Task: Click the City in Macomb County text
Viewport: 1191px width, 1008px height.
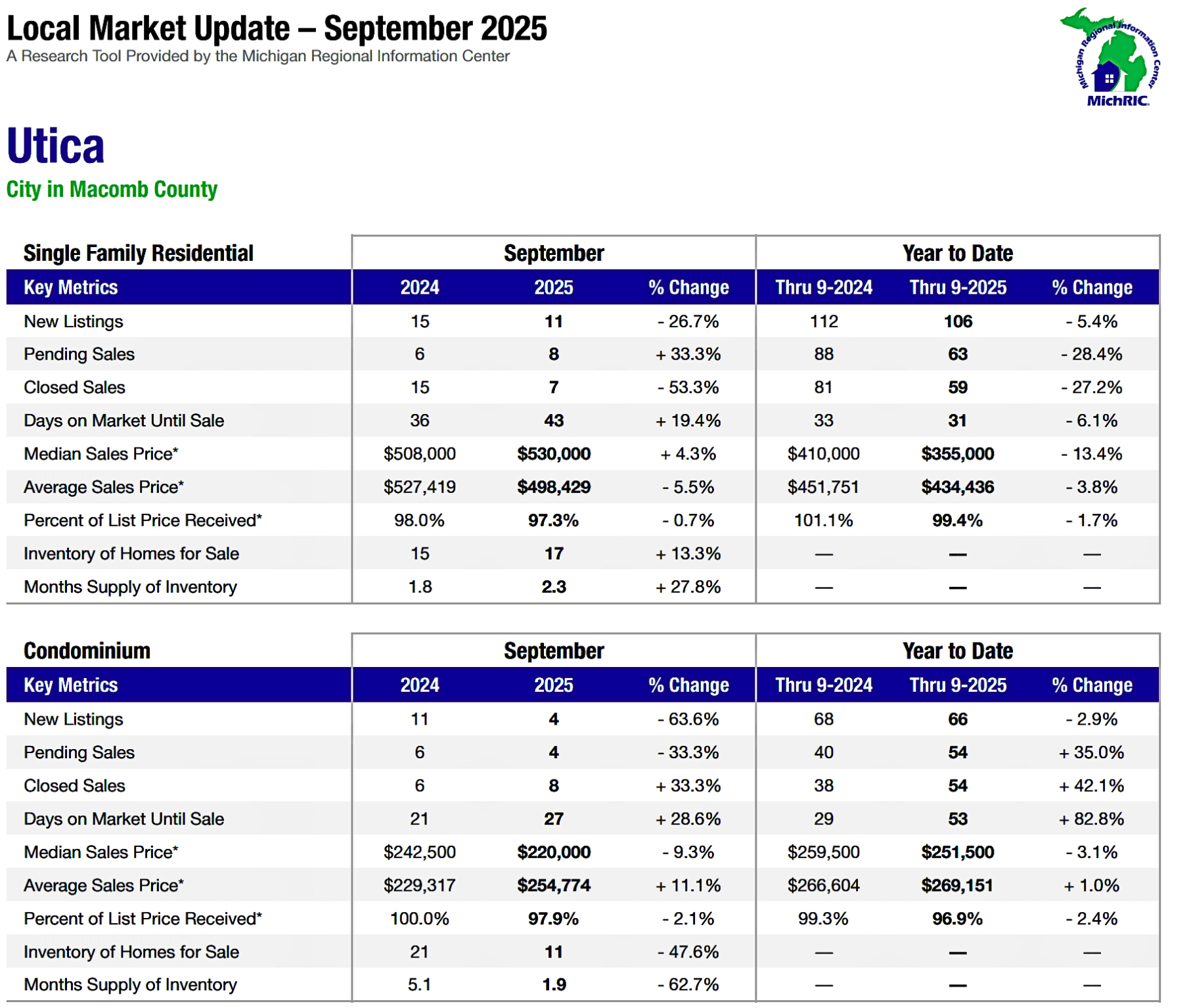Action: coord(112,189)
